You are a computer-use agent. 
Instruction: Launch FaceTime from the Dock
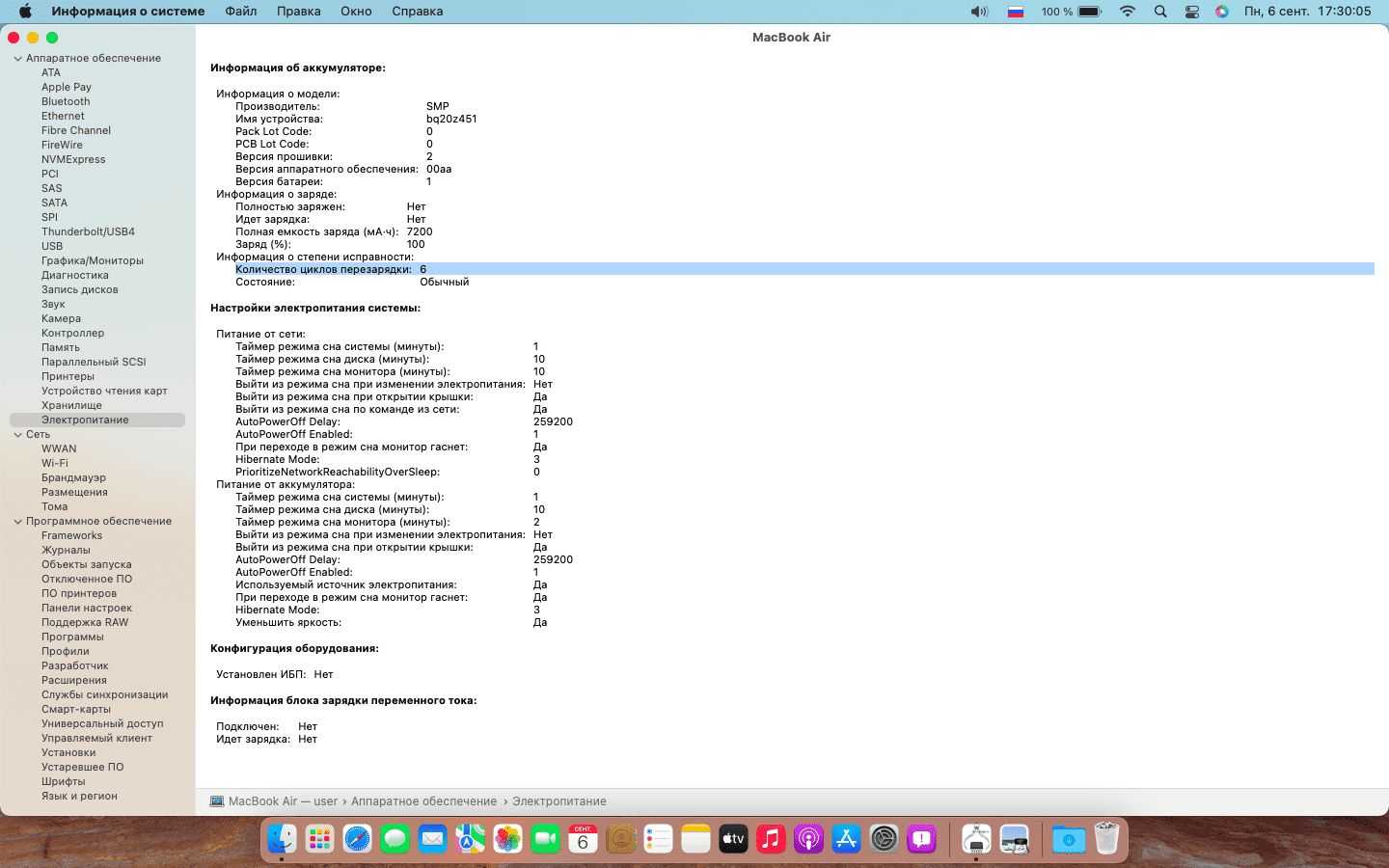545,839
